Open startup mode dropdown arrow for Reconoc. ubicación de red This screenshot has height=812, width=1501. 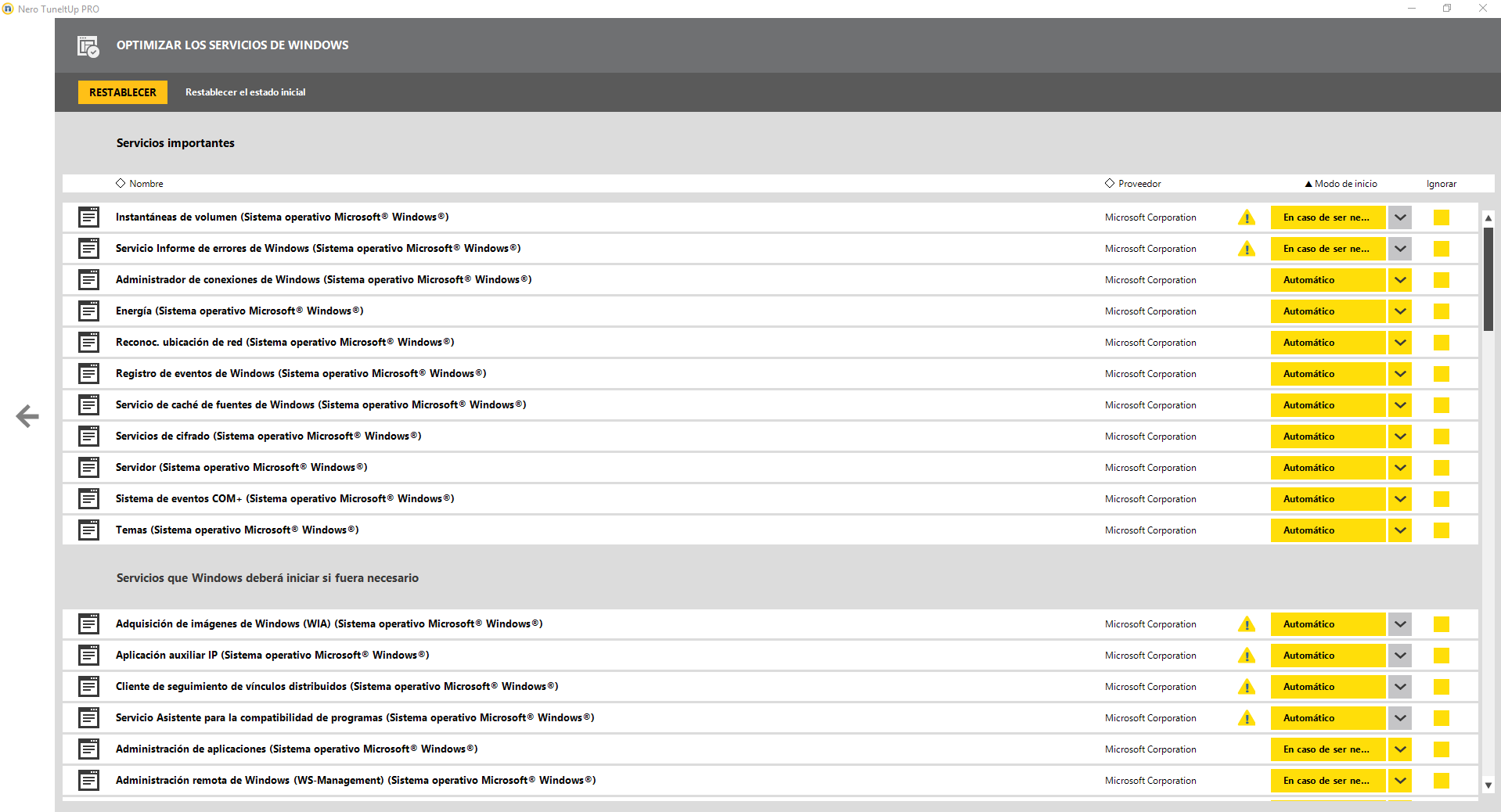tap(1400, 343)
